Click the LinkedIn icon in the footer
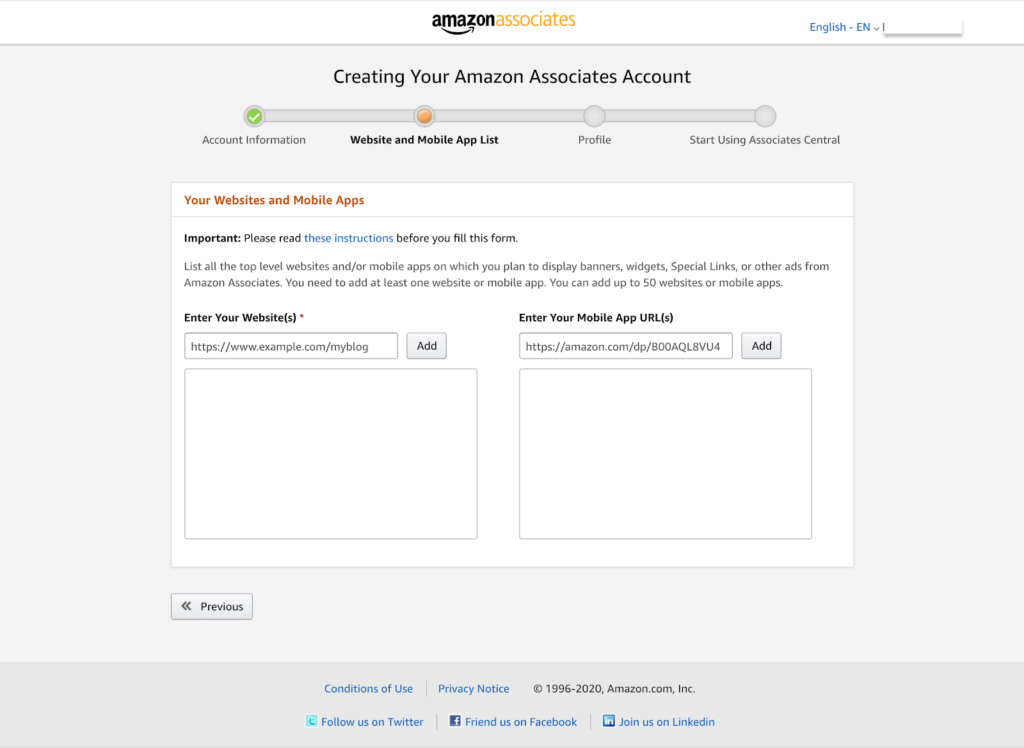Screen dimensions: 1024x748 pyautogui.click(x=608, y=721)
